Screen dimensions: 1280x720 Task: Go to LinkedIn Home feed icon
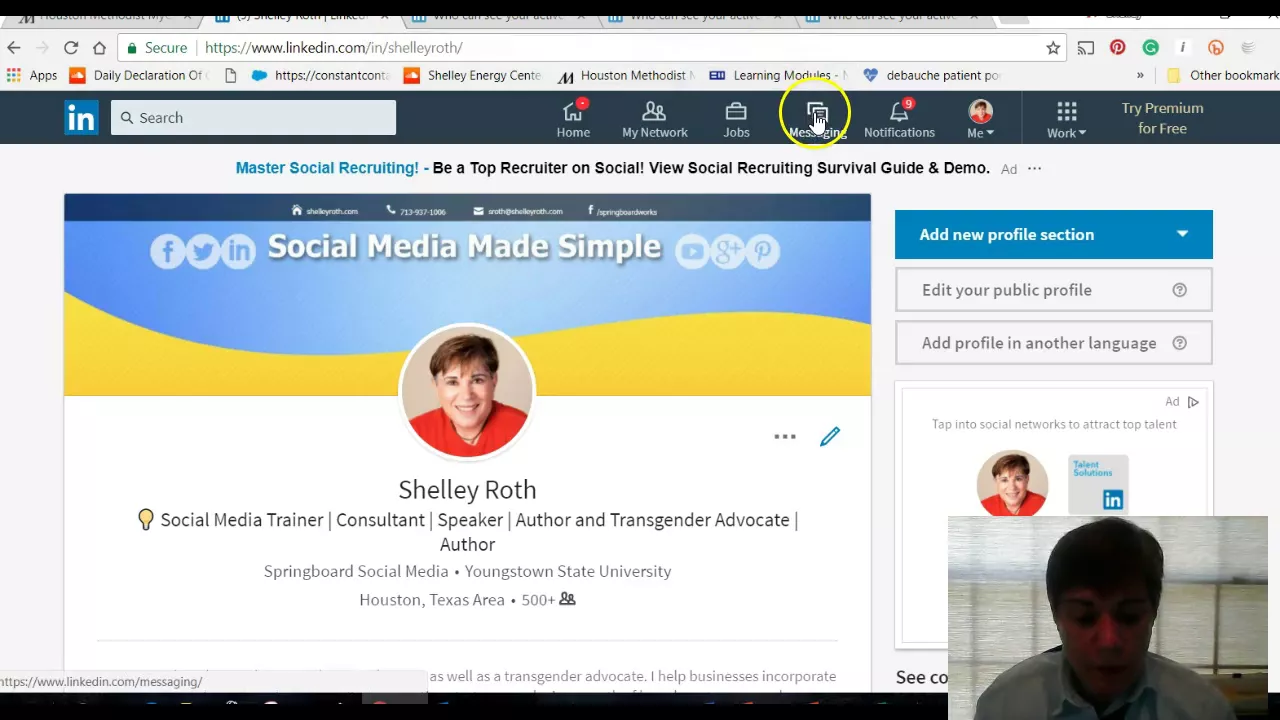573,118
